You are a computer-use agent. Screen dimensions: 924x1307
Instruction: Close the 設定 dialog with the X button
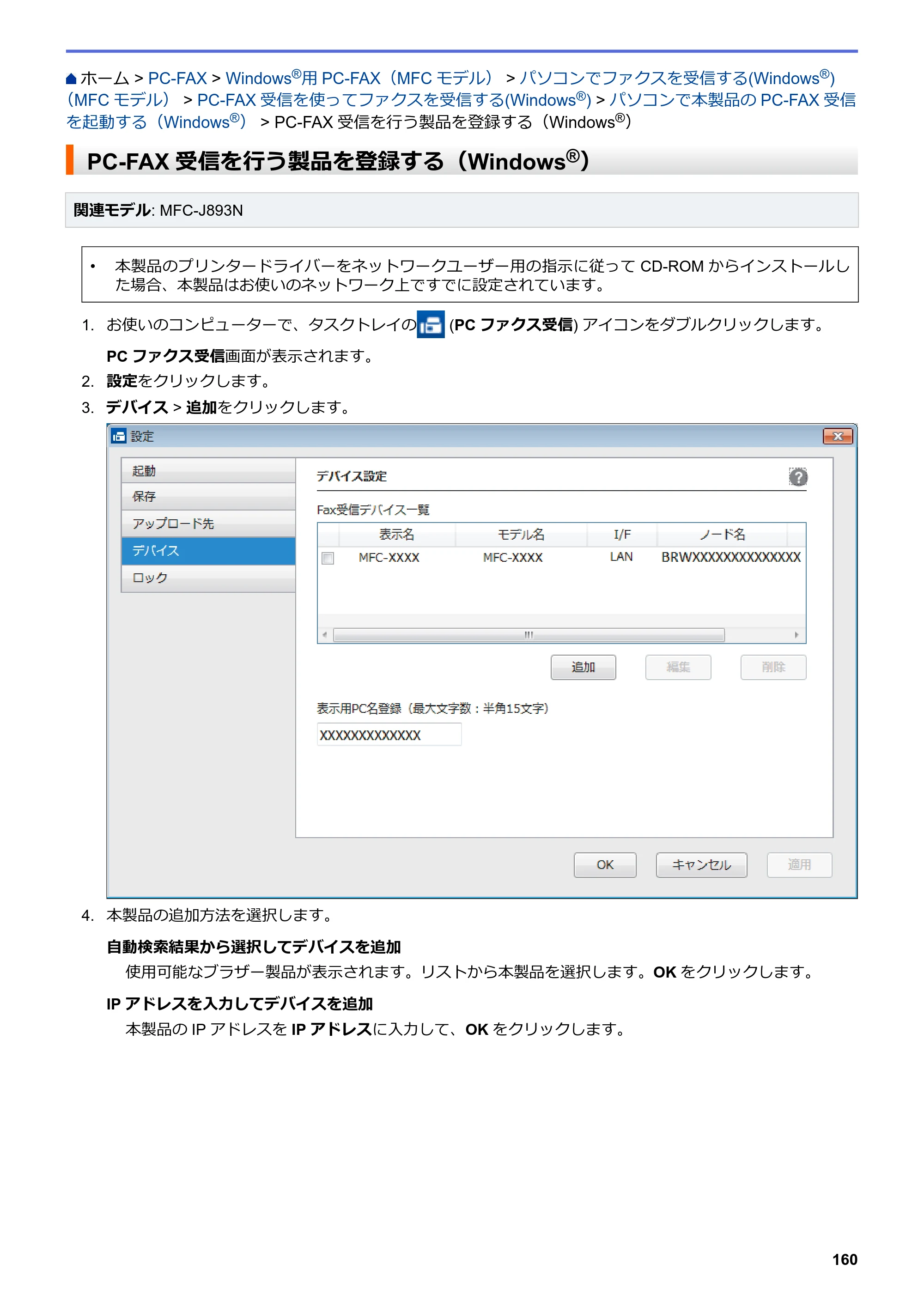pos(838,437)
